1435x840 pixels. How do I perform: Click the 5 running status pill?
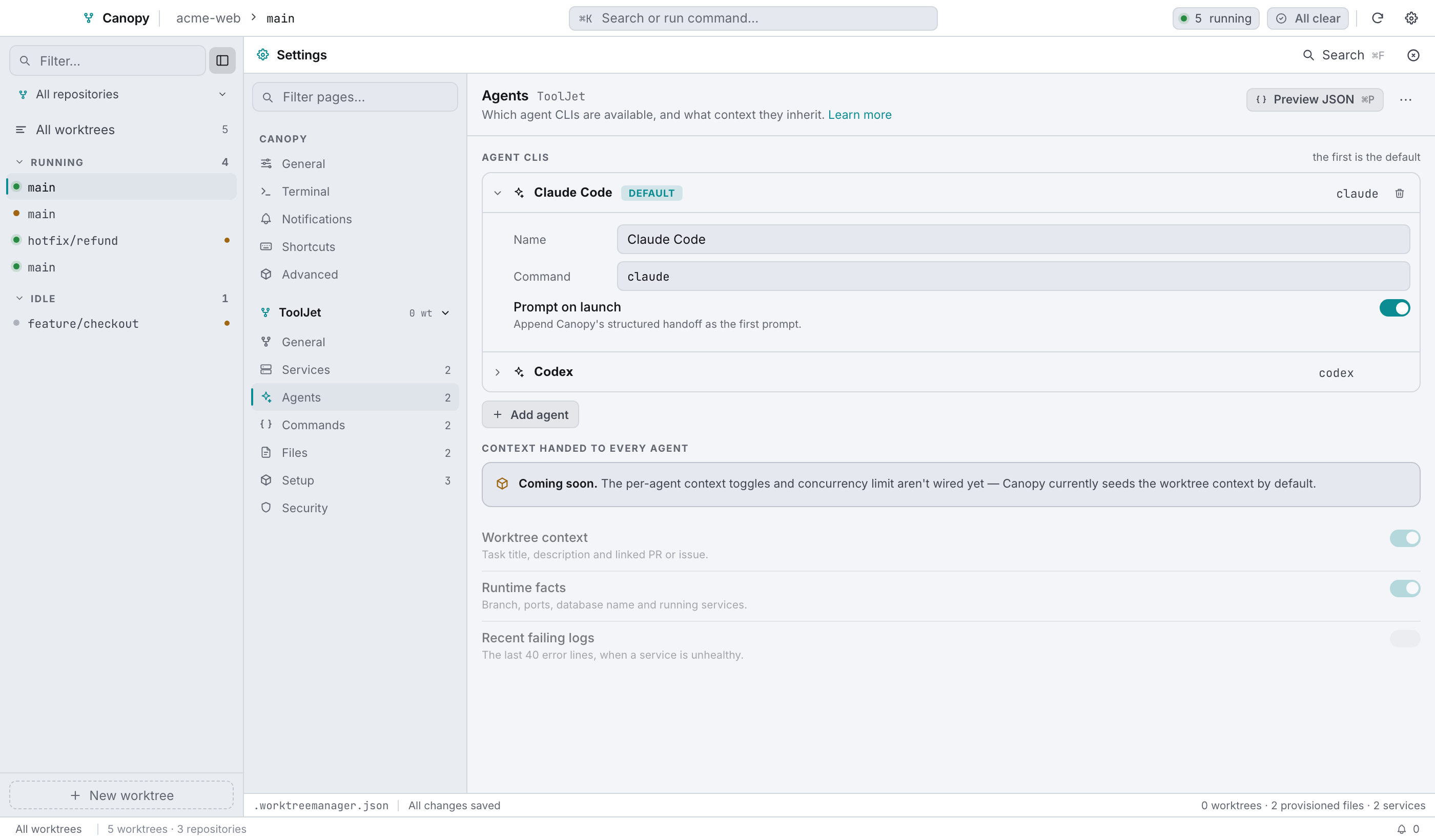(x=1216, y=18)
